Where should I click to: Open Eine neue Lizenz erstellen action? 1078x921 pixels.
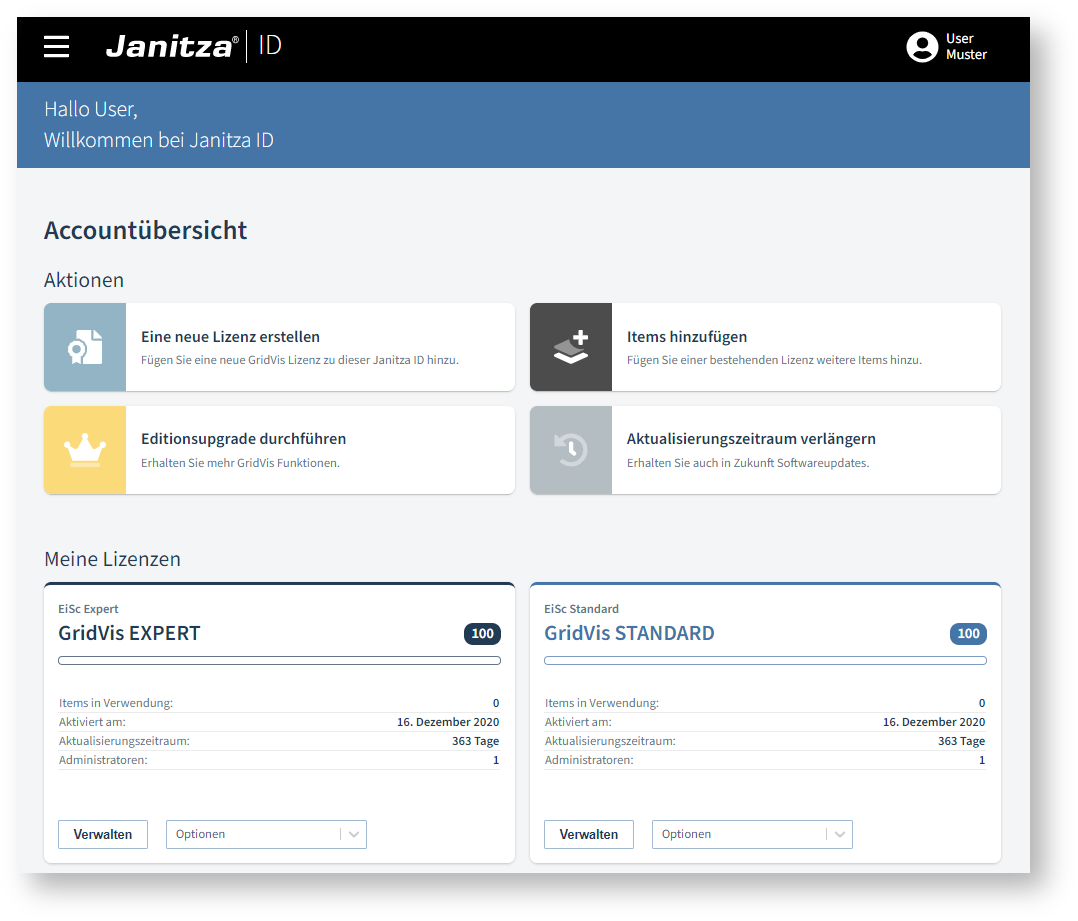[x=279, y=347]
